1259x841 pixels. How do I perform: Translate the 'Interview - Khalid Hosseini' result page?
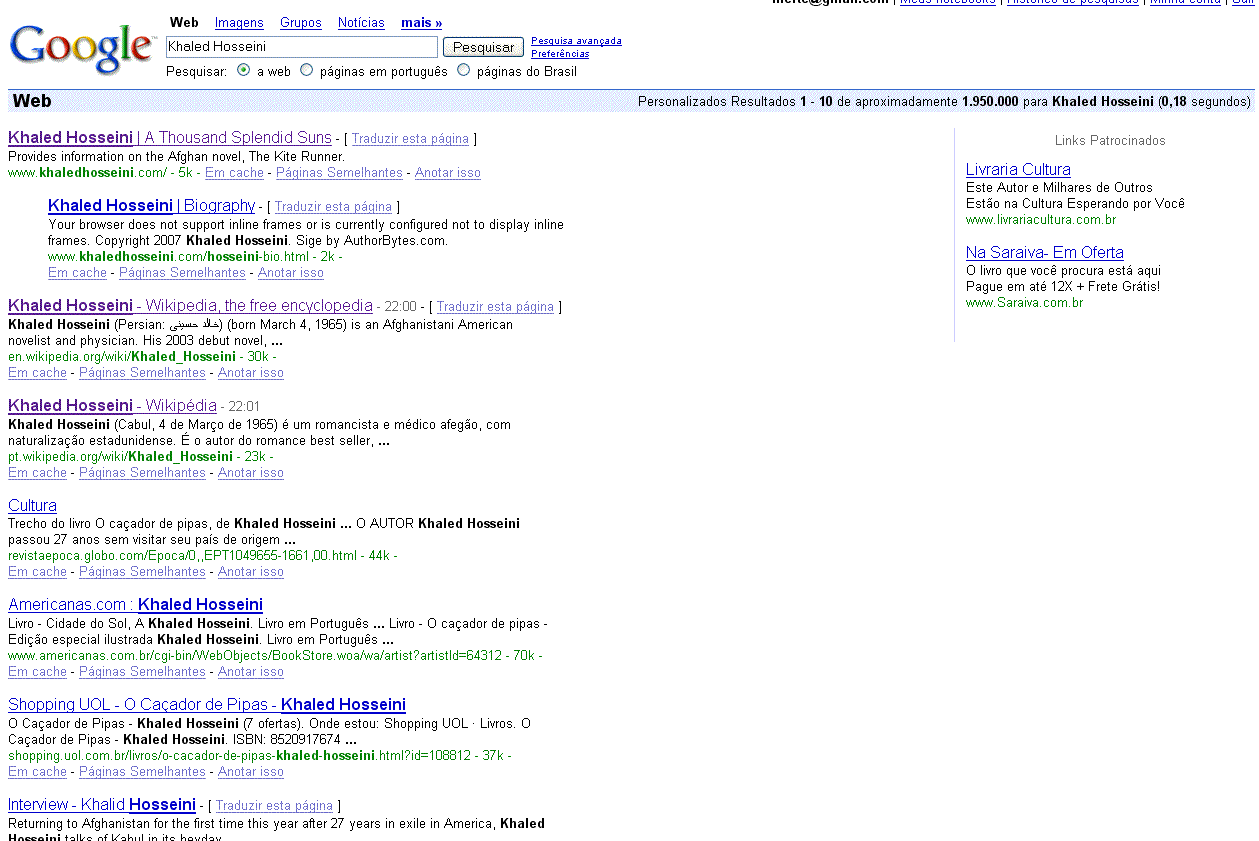[x=274, y=806]
